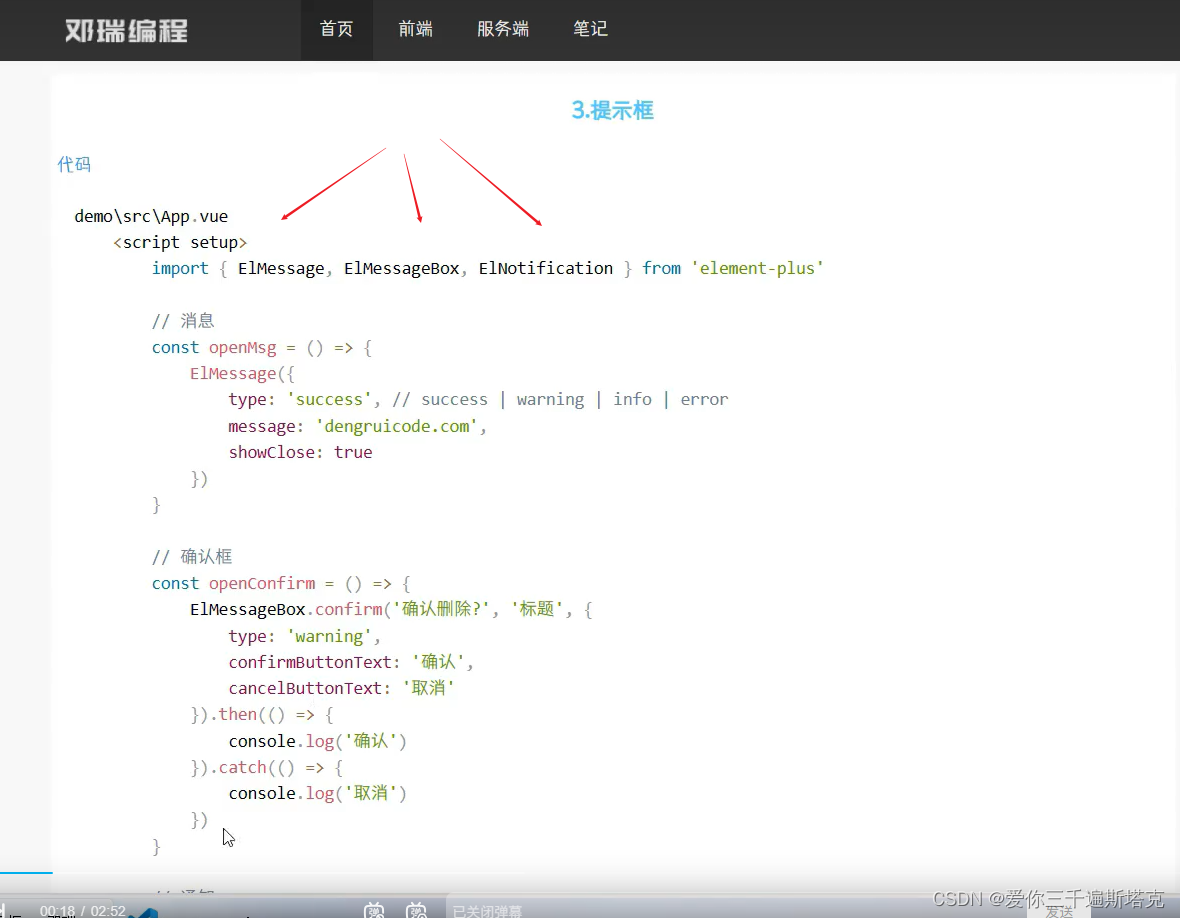Viewport: 1180px width, 918px height.
Task: Click the openMsg function name
Action: point(242,348)
